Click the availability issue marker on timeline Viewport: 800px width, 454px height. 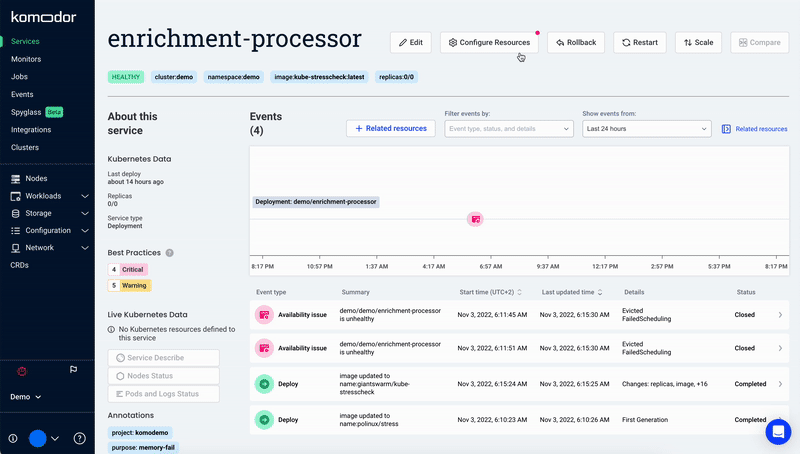[475, 219]
